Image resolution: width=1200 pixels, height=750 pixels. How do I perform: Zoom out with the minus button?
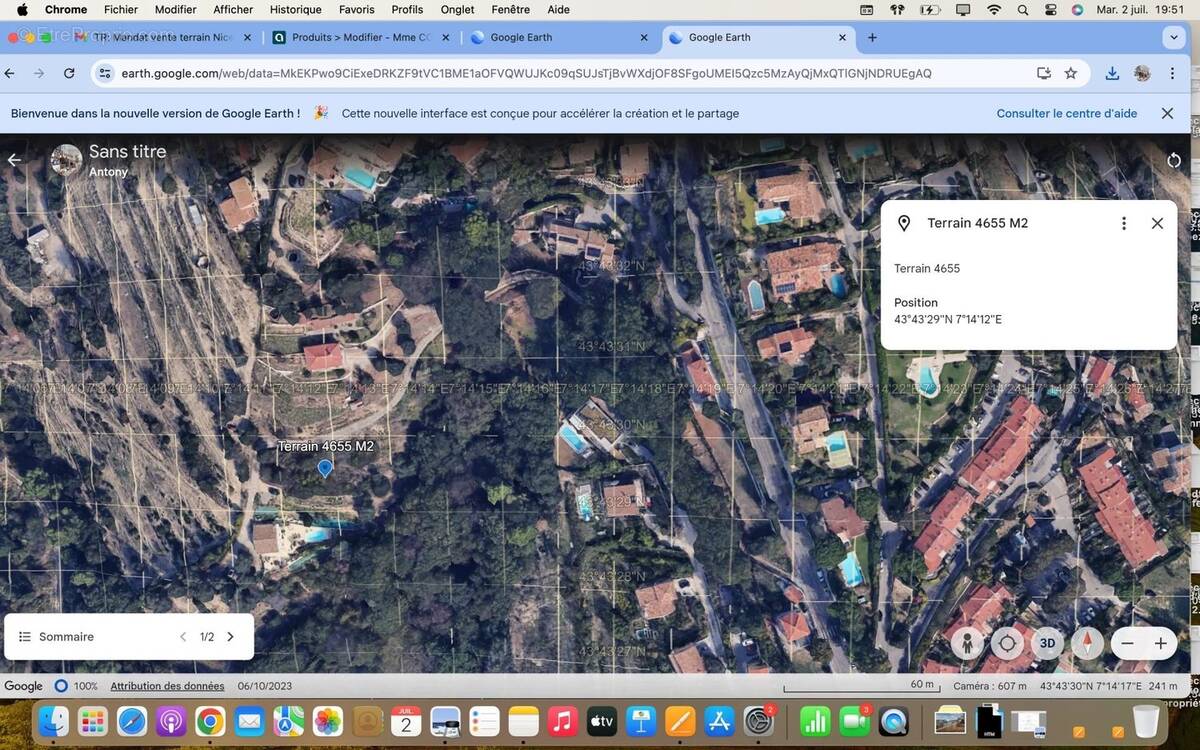coord(1127,643)
